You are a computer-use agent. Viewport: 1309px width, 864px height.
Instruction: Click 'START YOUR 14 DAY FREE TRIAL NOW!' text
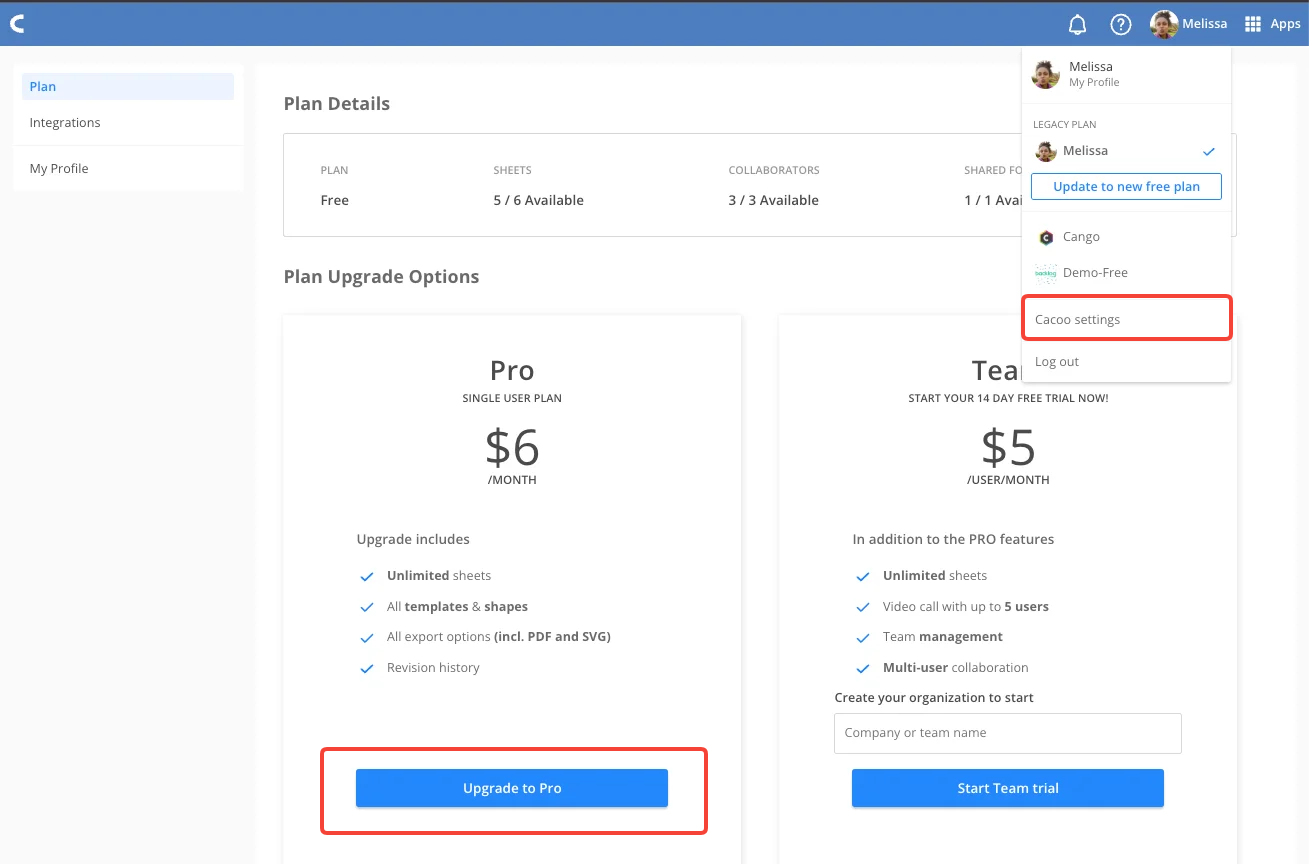[1008, 398]
